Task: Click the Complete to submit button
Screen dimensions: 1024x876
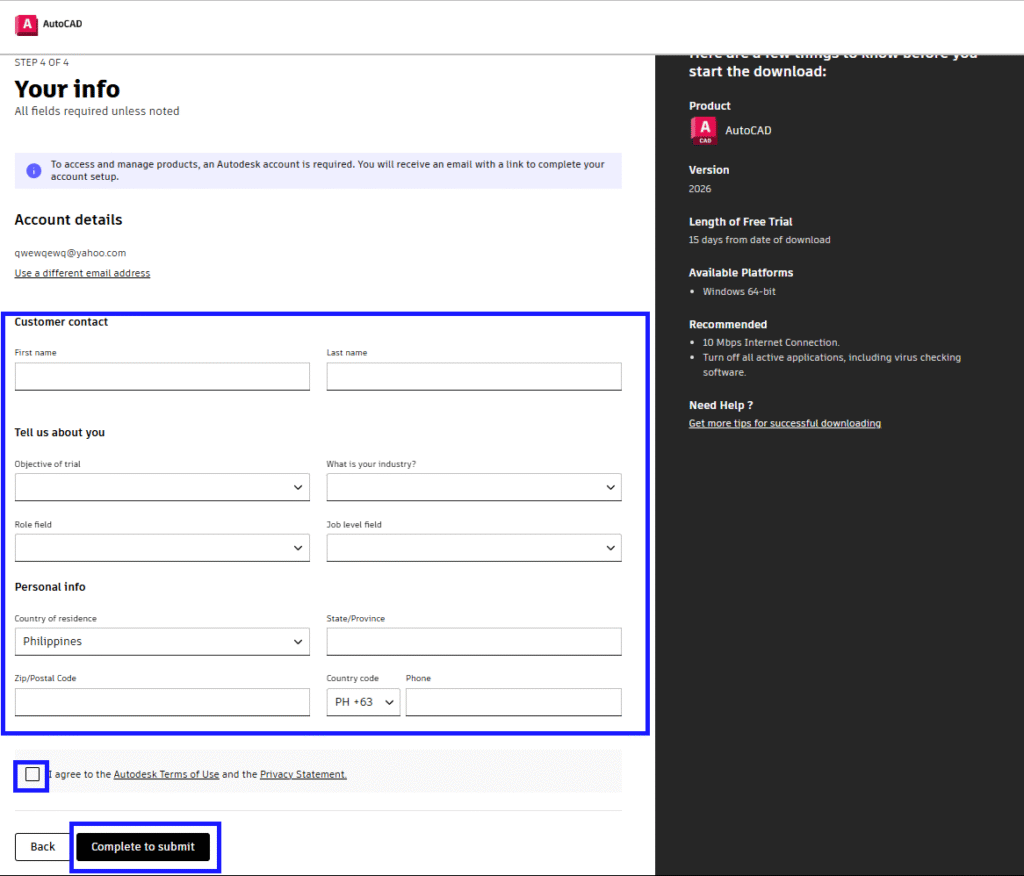Action: coord(143,847)
